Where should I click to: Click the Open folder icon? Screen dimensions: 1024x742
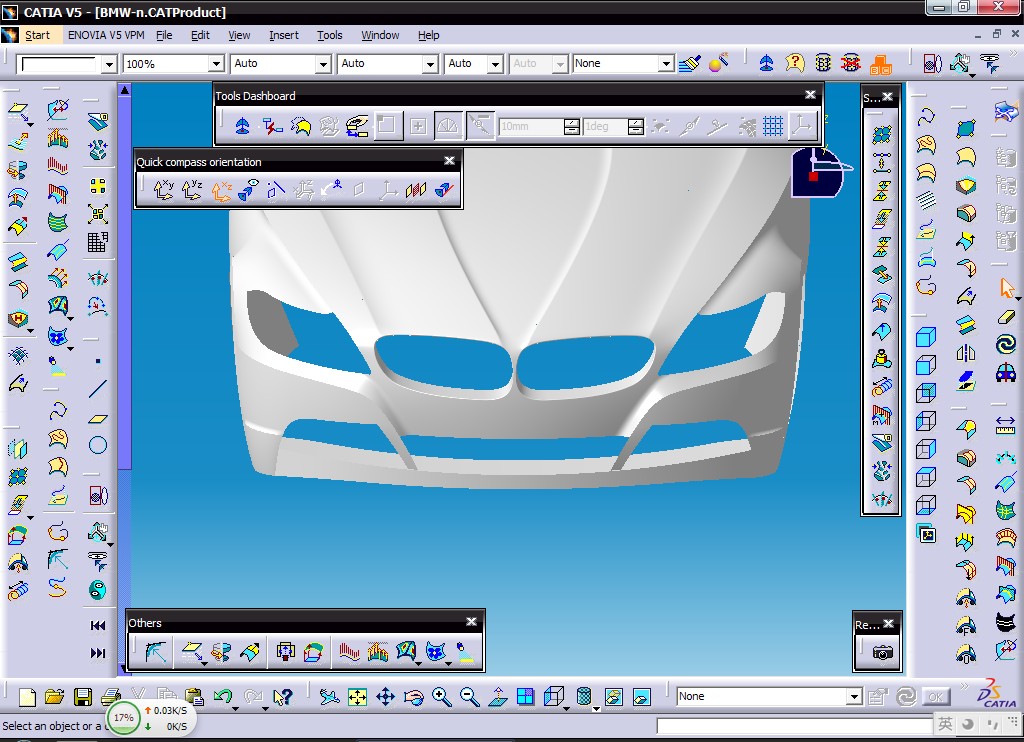click(x=55, y=697)
